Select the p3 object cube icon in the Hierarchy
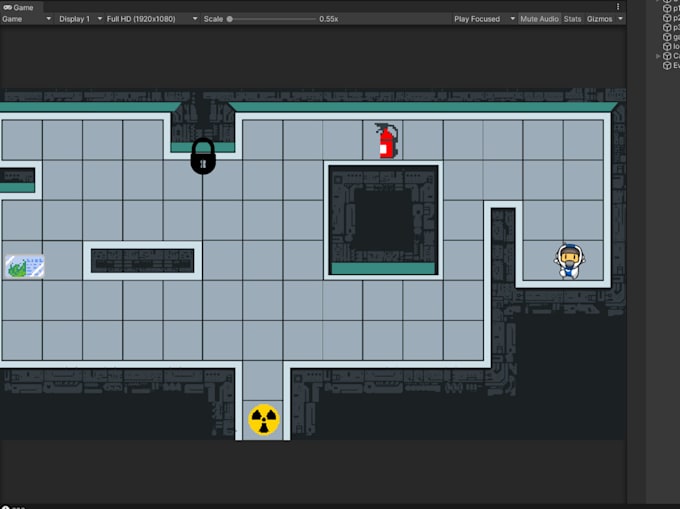 (x=667, y=27)
